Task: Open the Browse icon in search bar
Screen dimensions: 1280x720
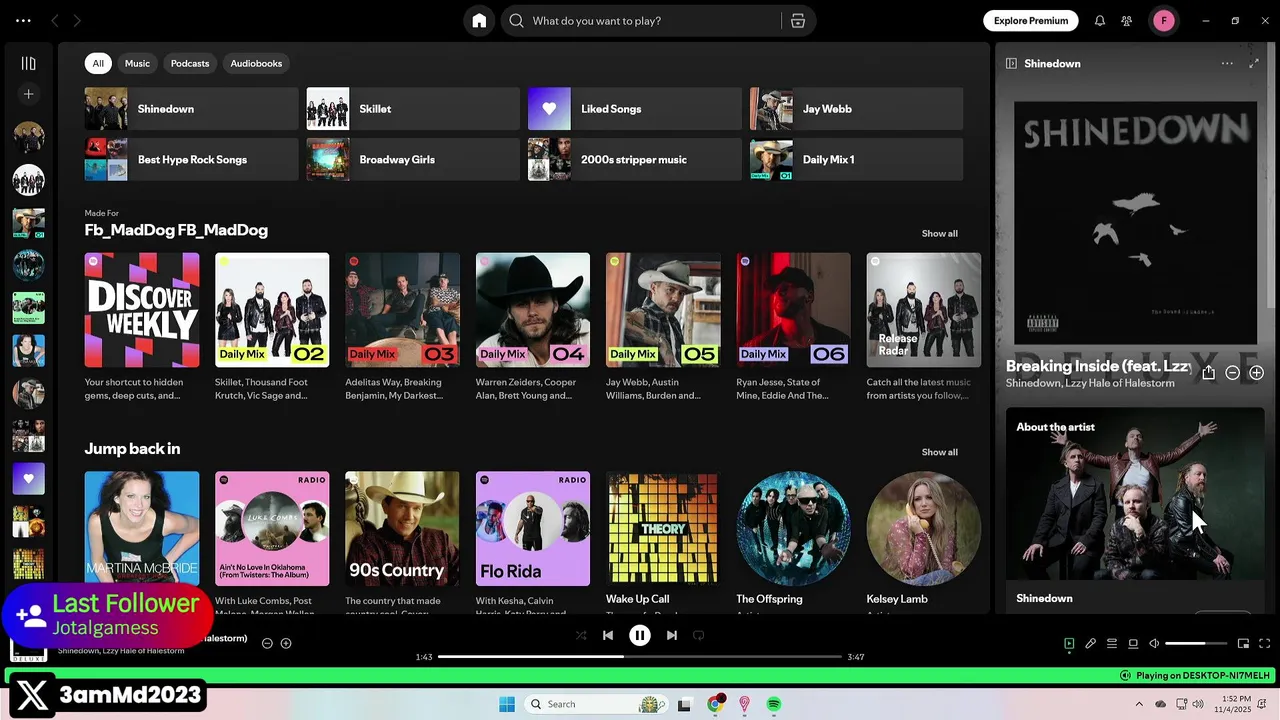Action: [798, 21]
